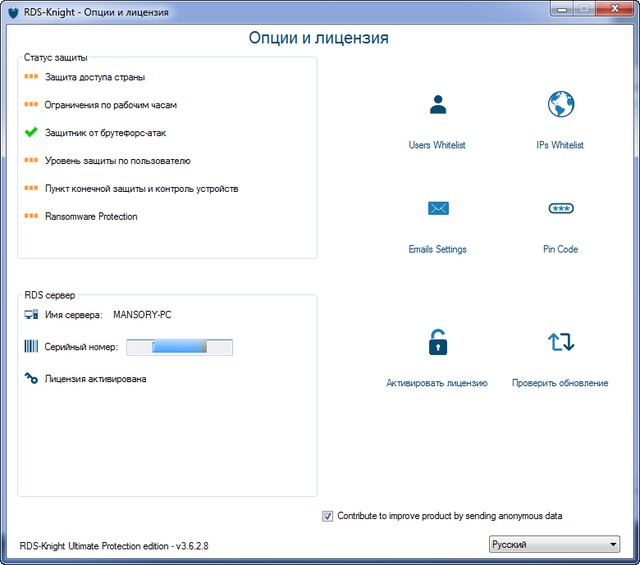Screen dimensions: 640x565
Task: Select Ограничения по рабочим часам status row
Action: click(101, 105)
